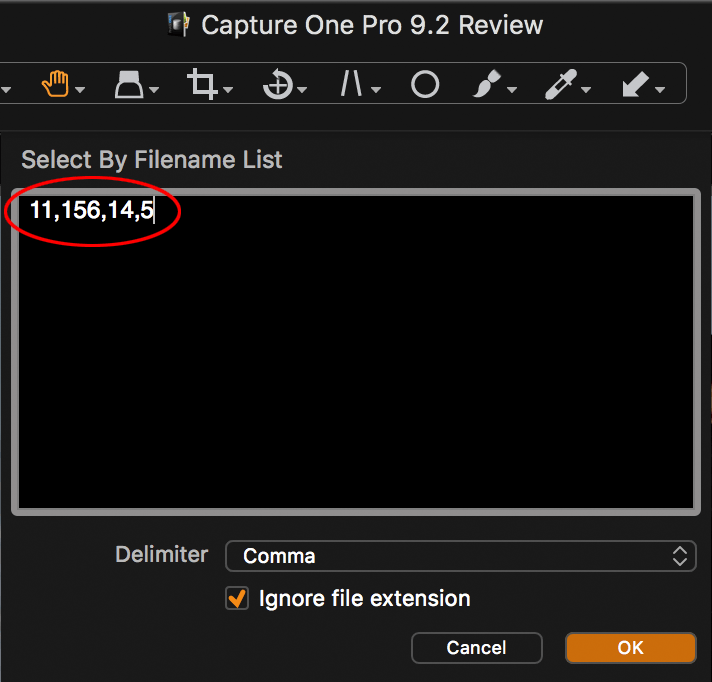Expand the eyedropper tool options arrow
Image resolution: width=712 pixels, height=682 pixels.
coord(586,90)
